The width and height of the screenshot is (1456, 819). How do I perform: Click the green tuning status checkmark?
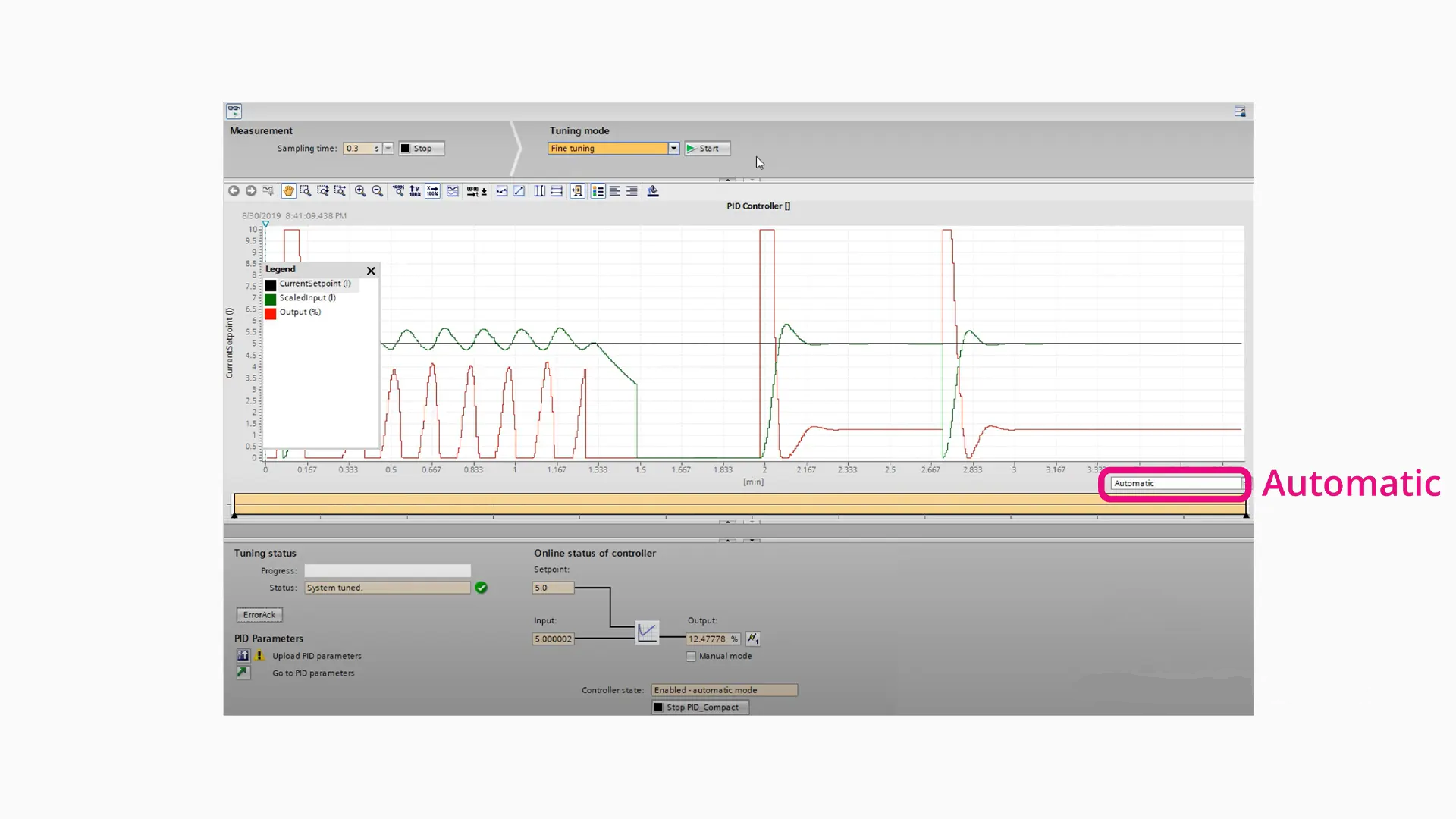click(x=482, y=588)
